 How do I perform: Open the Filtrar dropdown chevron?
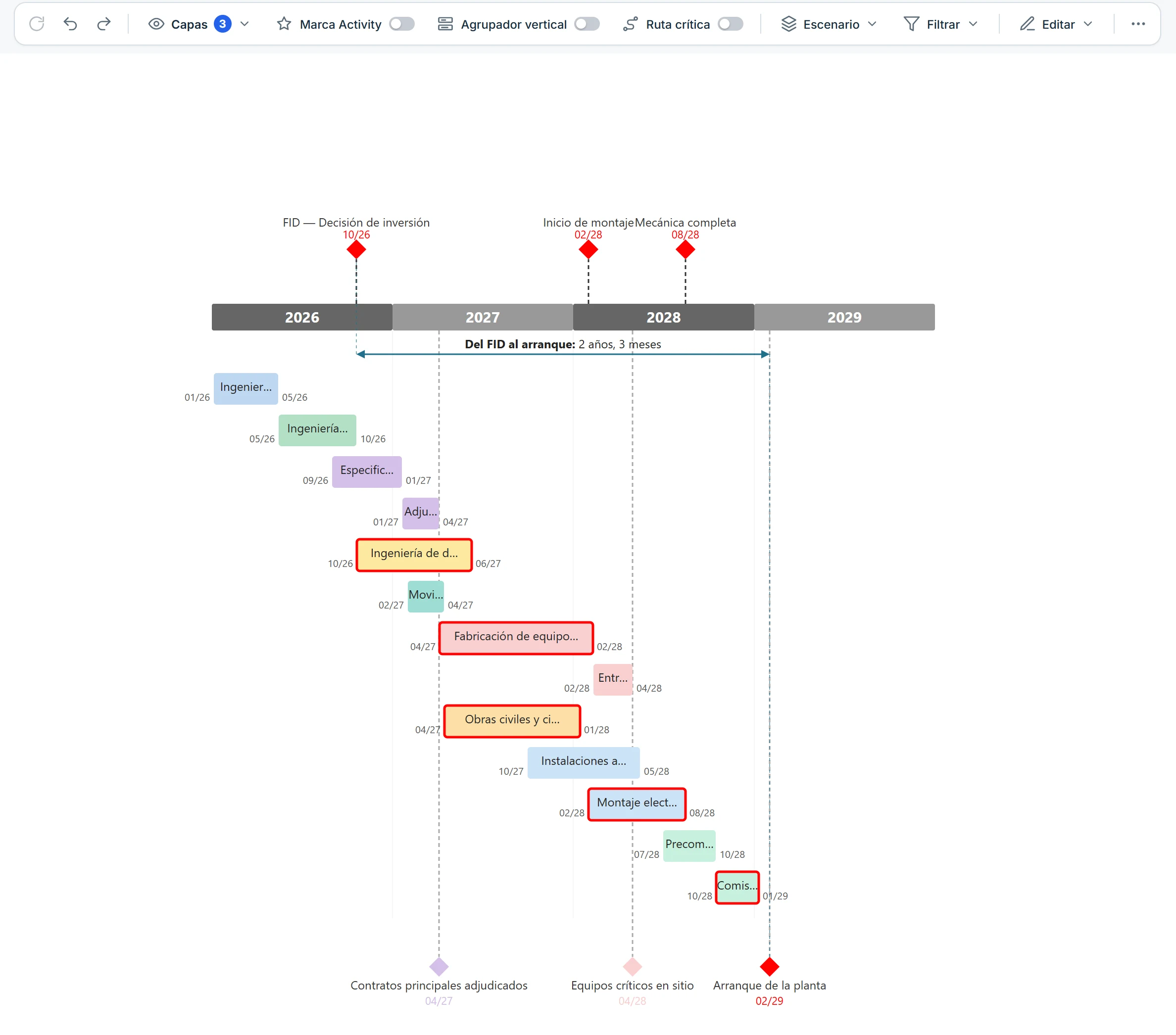973,24
